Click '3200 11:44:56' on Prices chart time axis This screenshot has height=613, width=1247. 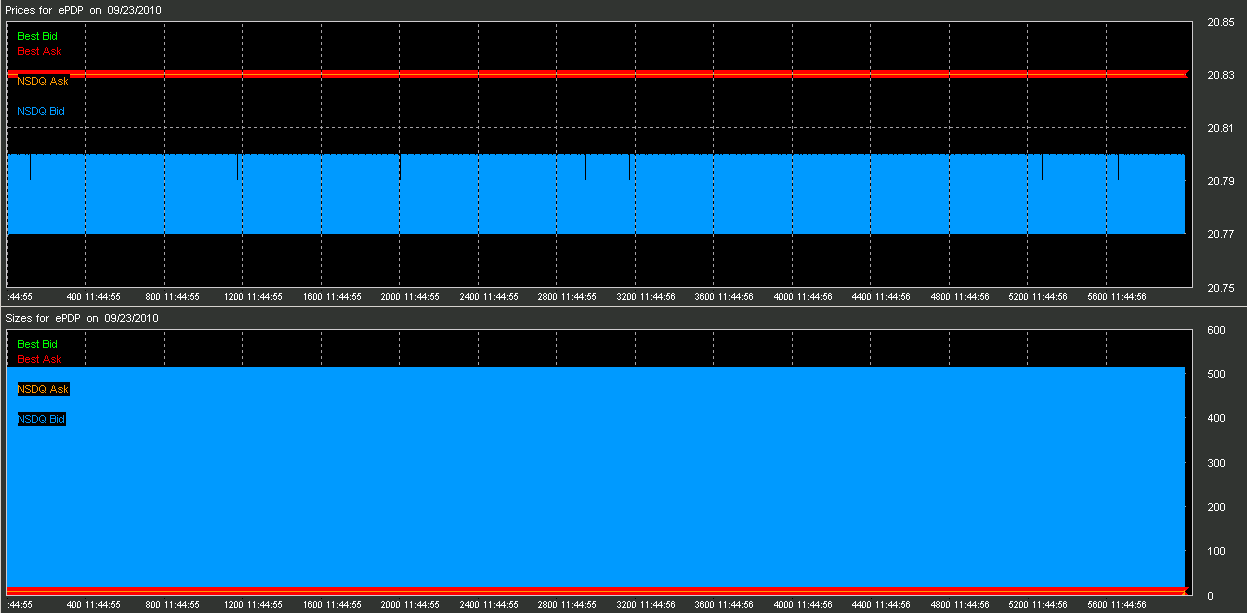click(646, 297)
